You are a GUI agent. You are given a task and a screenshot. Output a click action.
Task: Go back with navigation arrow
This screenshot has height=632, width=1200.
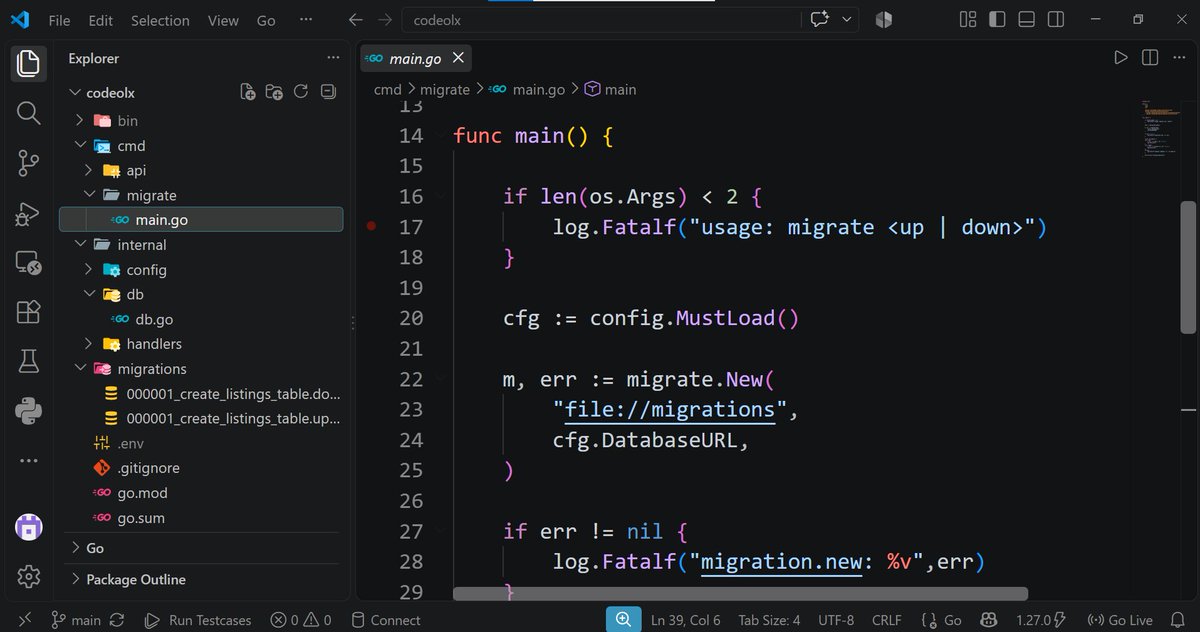tap(355, 20)
